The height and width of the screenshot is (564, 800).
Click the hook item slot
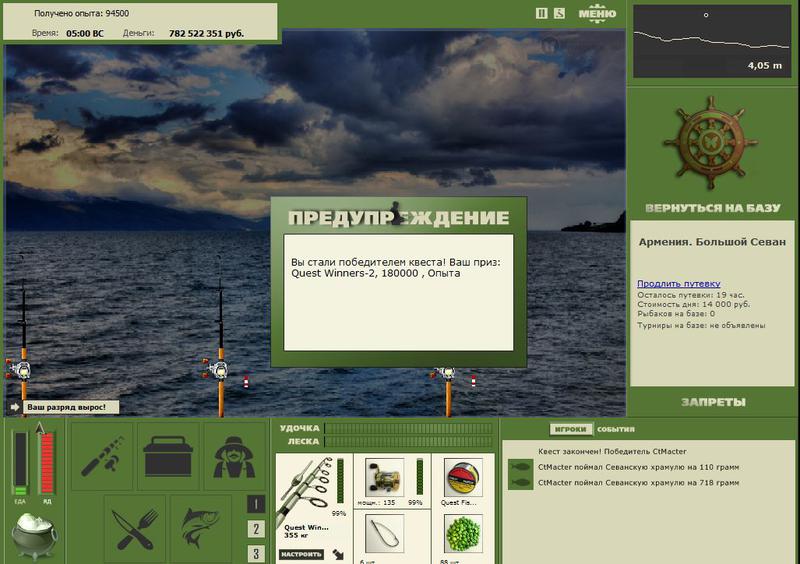385,534
